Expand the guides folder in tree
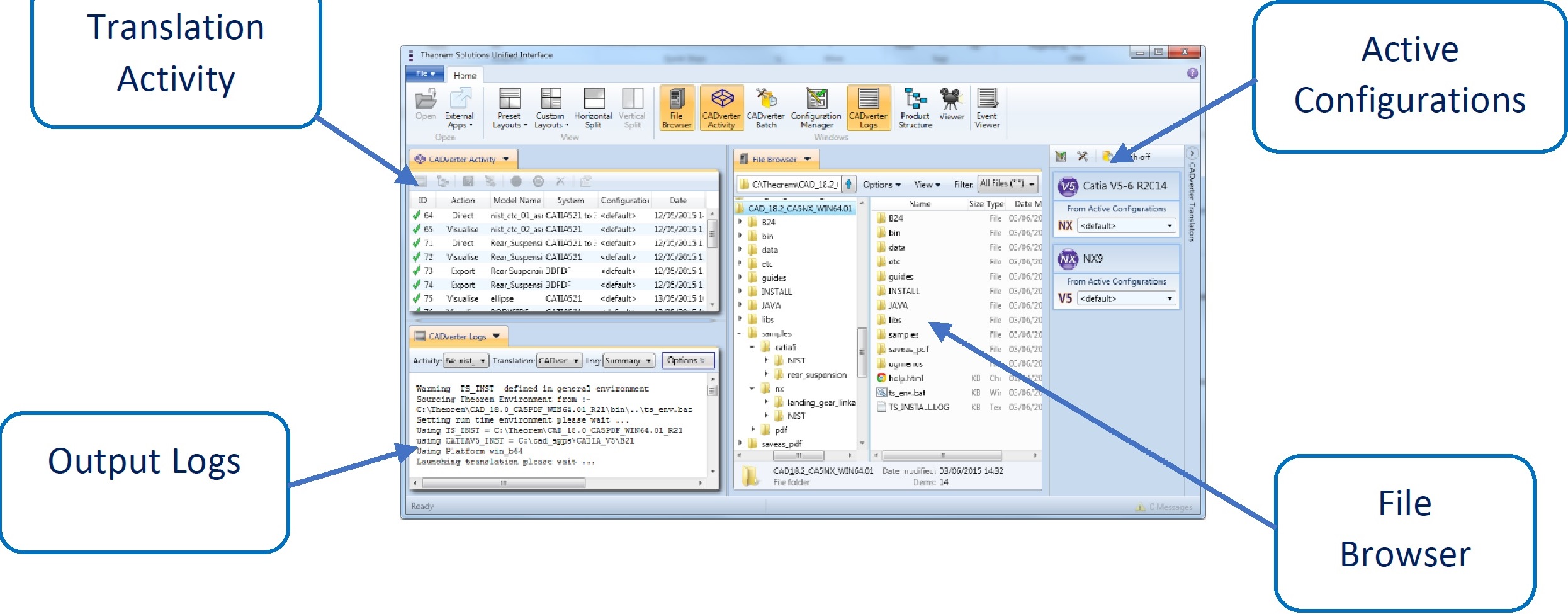Screen dimensions: 1568x614 pos(741,278)
